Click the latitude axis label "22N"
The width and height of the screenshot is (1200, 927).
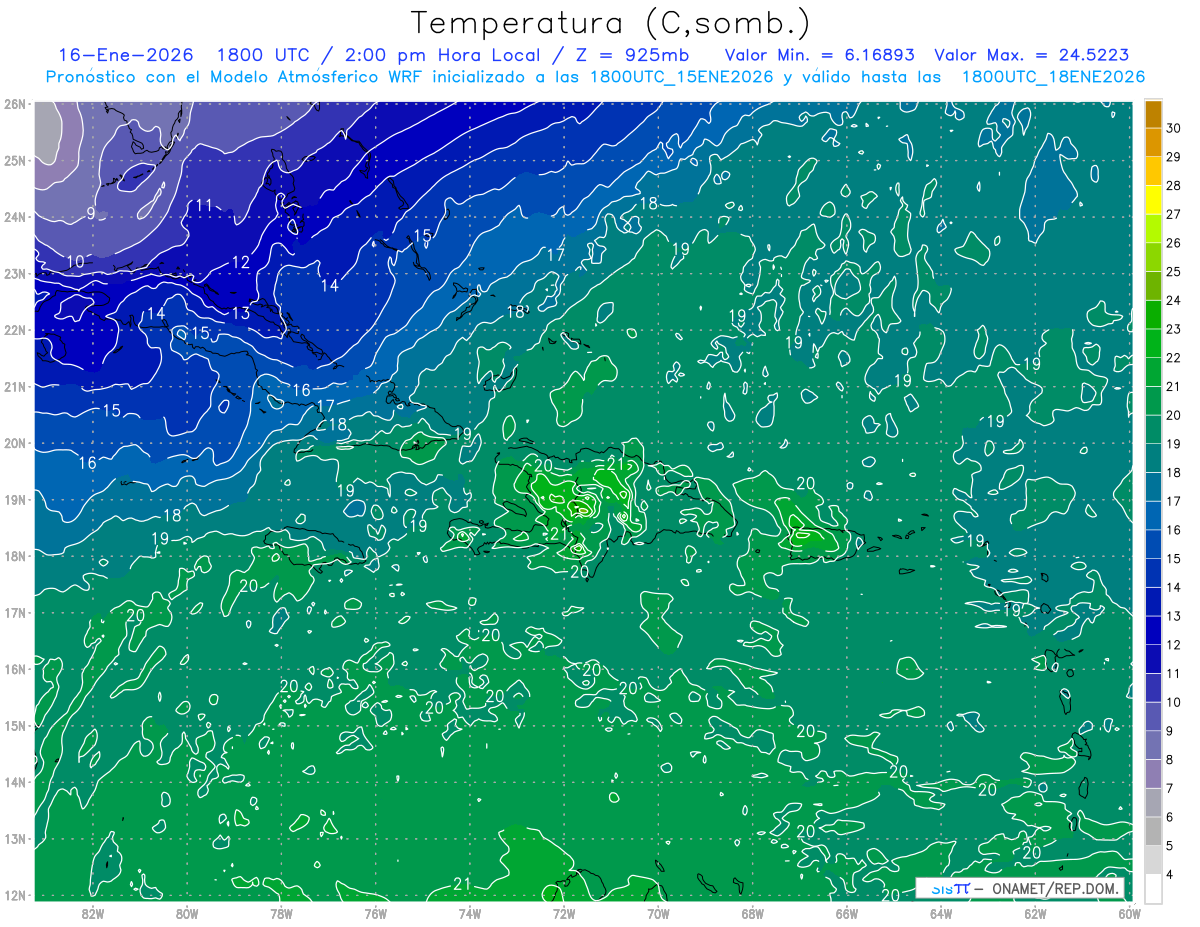(x=15, y=330)
